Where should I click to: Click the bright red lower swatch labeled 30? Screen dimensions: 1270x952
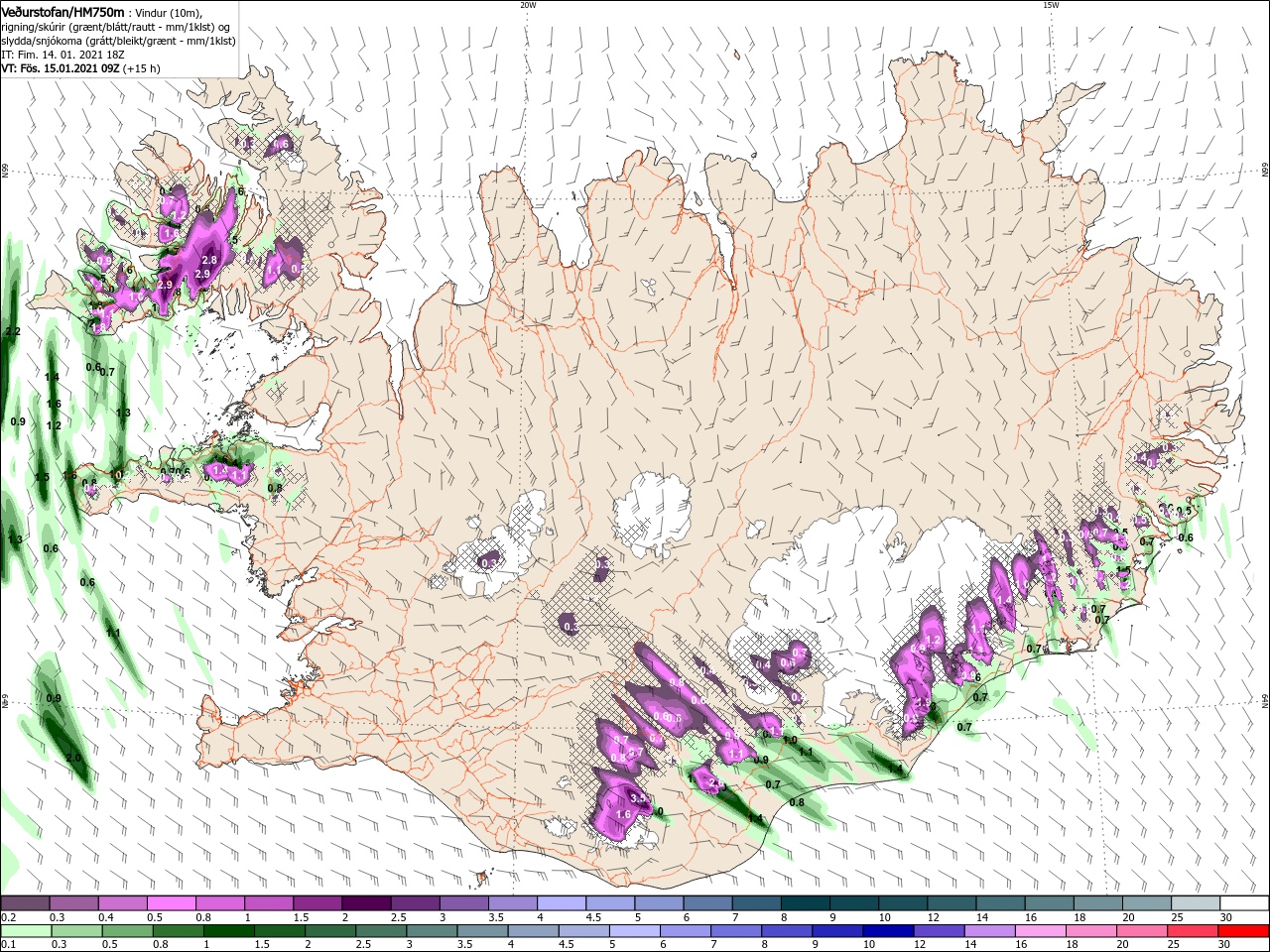(1243, 931)
